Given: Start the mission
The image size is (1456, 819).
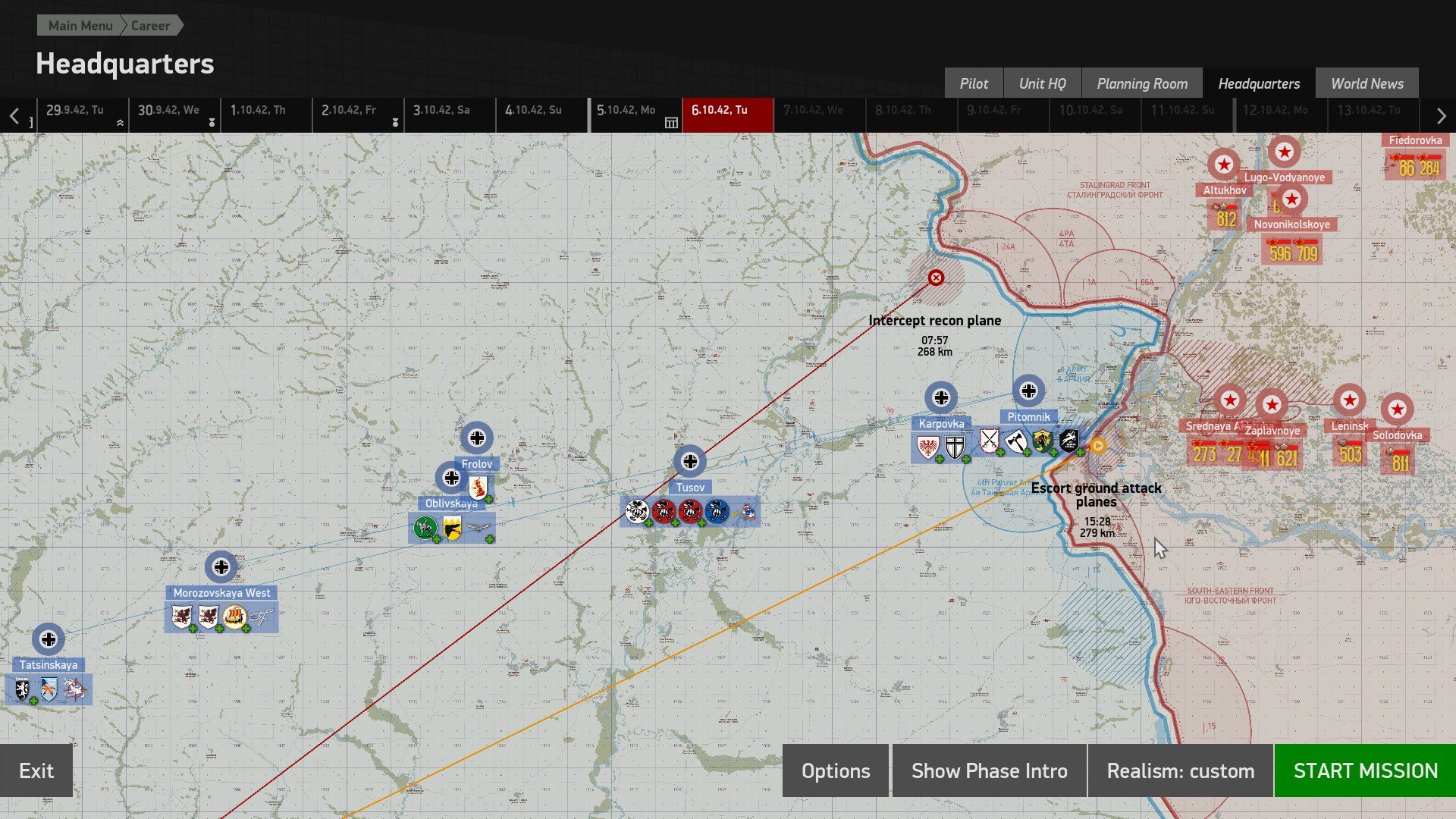Looking at the screenshot, I should [1365, 770].
